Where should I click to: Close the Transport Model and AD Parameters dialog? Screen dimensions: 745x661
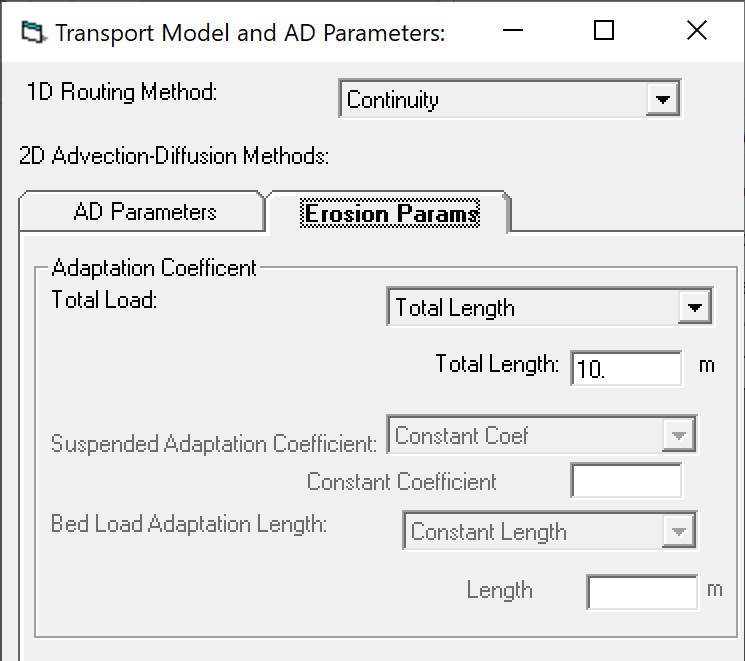point(697,31)
